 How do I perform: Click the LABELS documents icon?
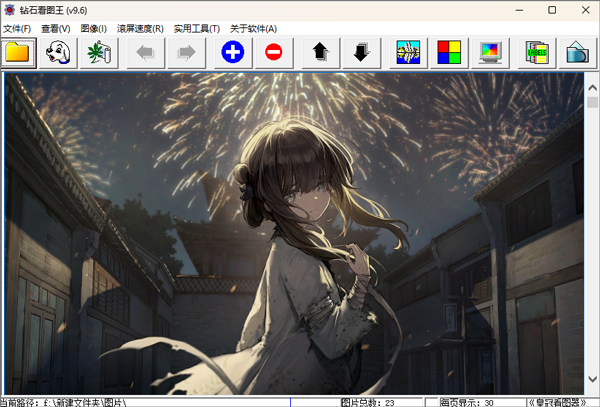(537, 52)
